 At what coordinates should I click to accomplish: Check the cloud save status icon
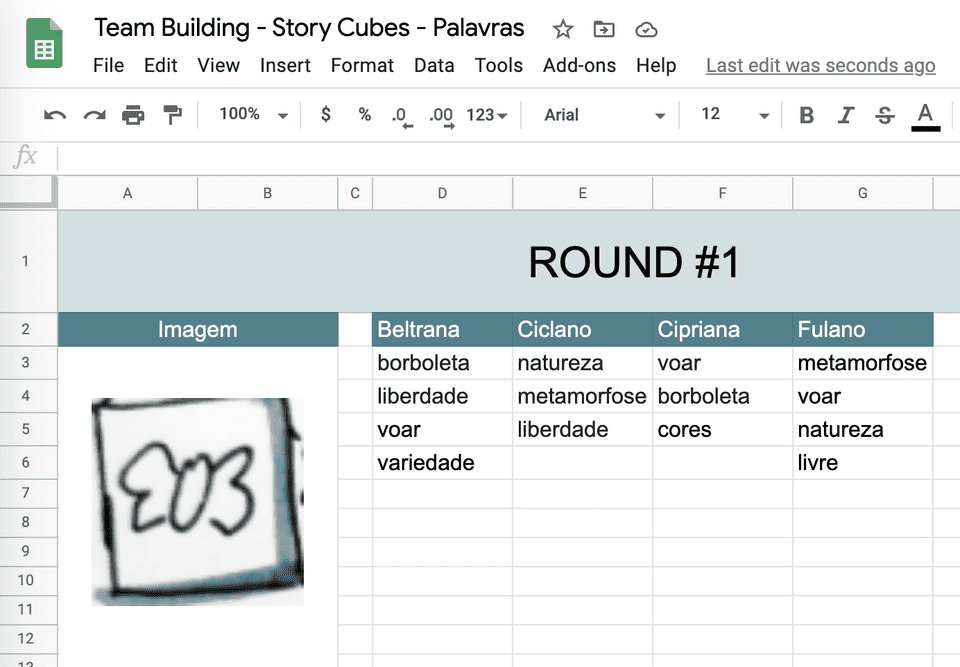pos(646,30)
